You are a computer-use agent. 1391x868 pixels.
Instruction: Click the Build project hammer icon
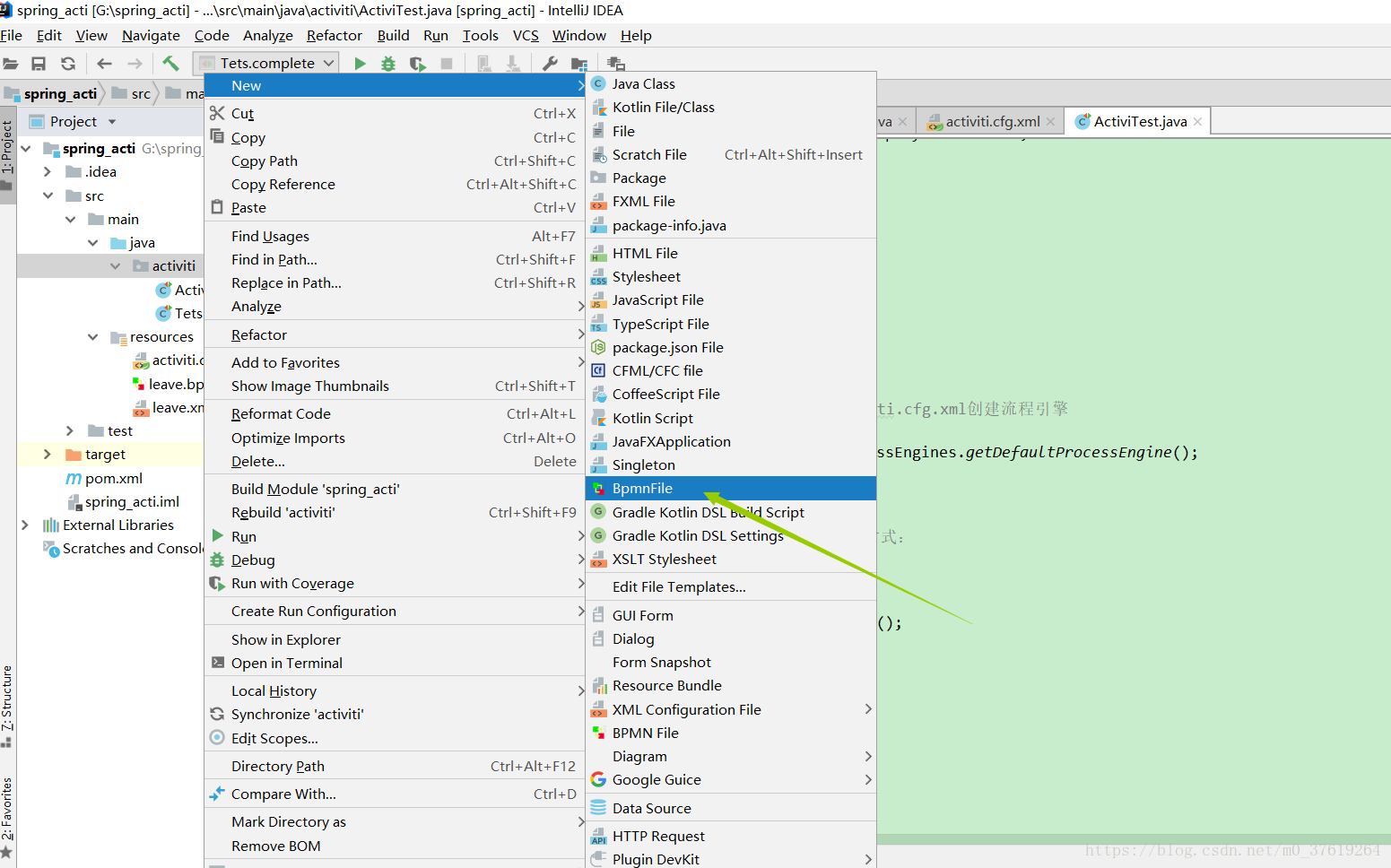[170, 63]
